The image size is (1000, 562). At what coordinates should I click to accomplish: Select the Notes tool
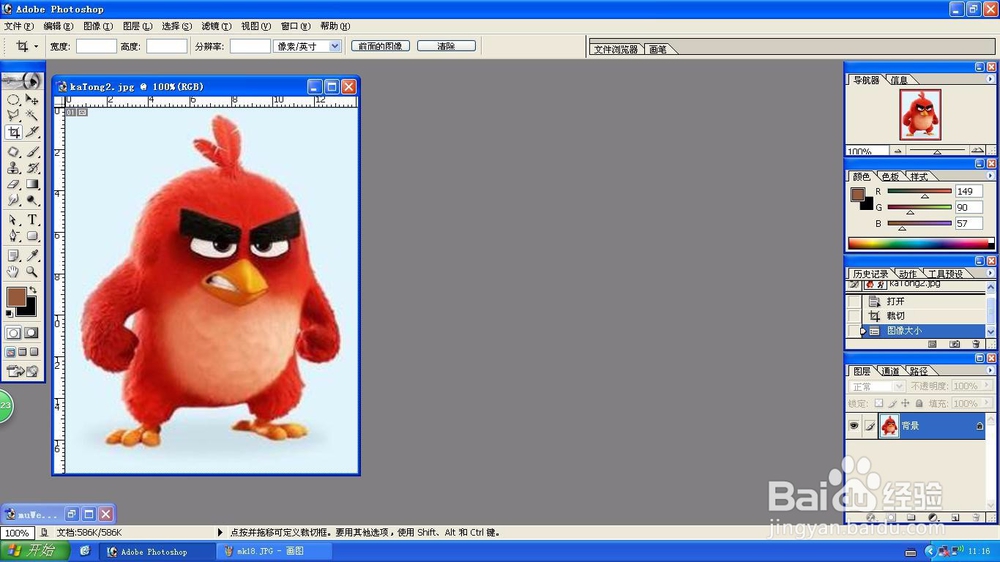[x=13, y=255]
